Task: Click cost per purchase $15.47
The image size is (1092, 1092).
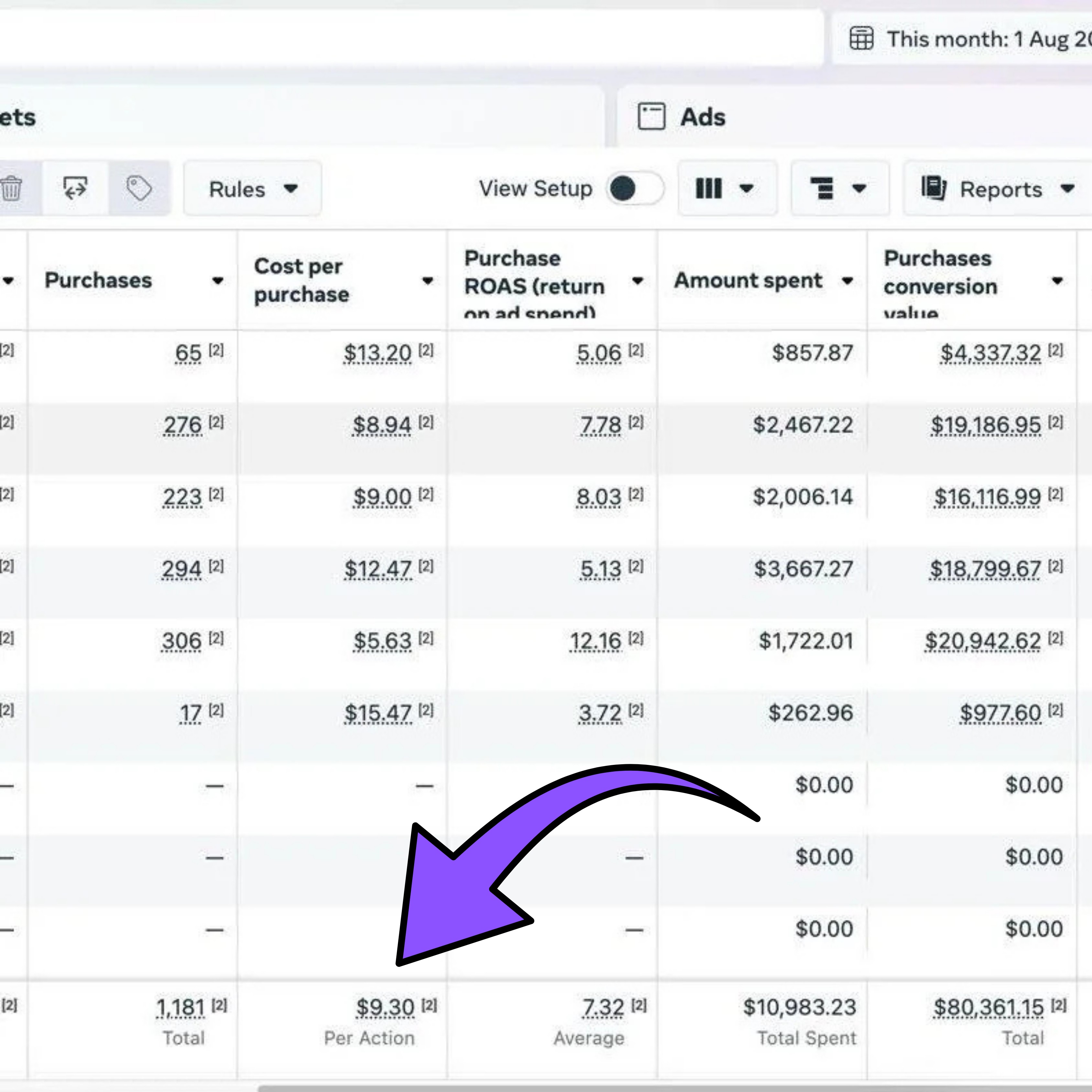Action: coord(378,713)
